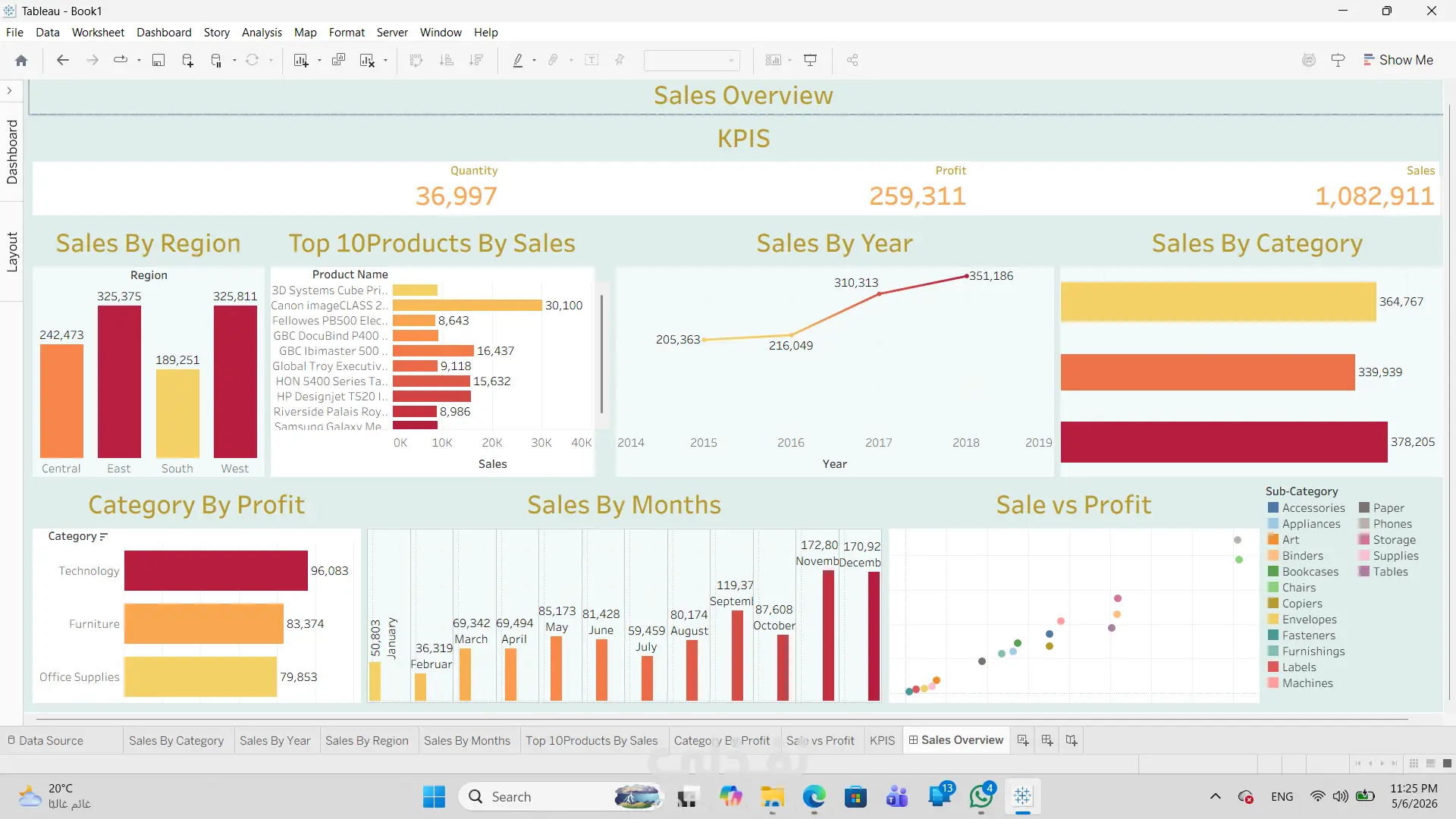Add a new data source icon
Image resolution: width=1456 pixels, height=819 pixels.
point(187,61)
